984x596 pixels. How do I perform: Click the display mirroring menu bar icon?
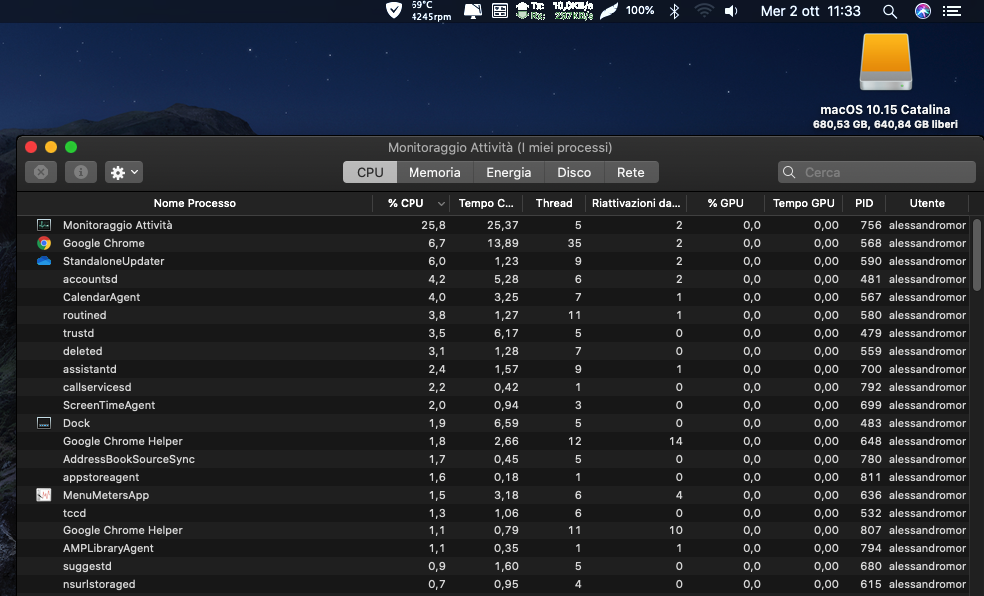tap(473, 11)
